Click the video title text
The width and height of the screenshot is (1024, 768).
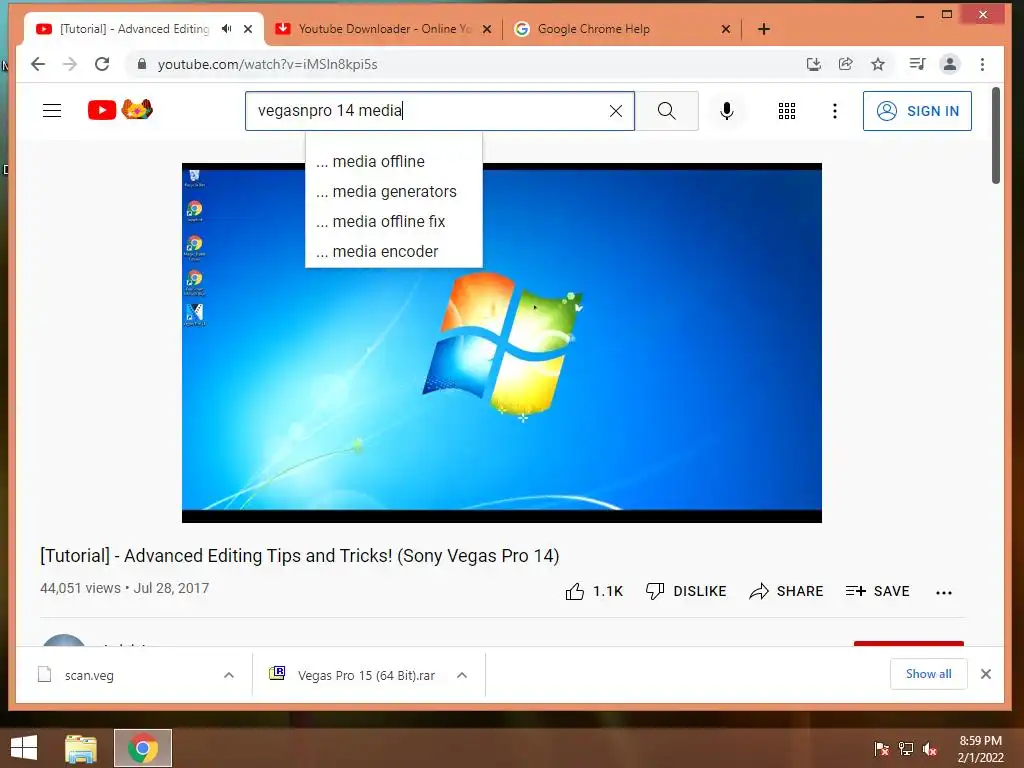tap(299, 556)
